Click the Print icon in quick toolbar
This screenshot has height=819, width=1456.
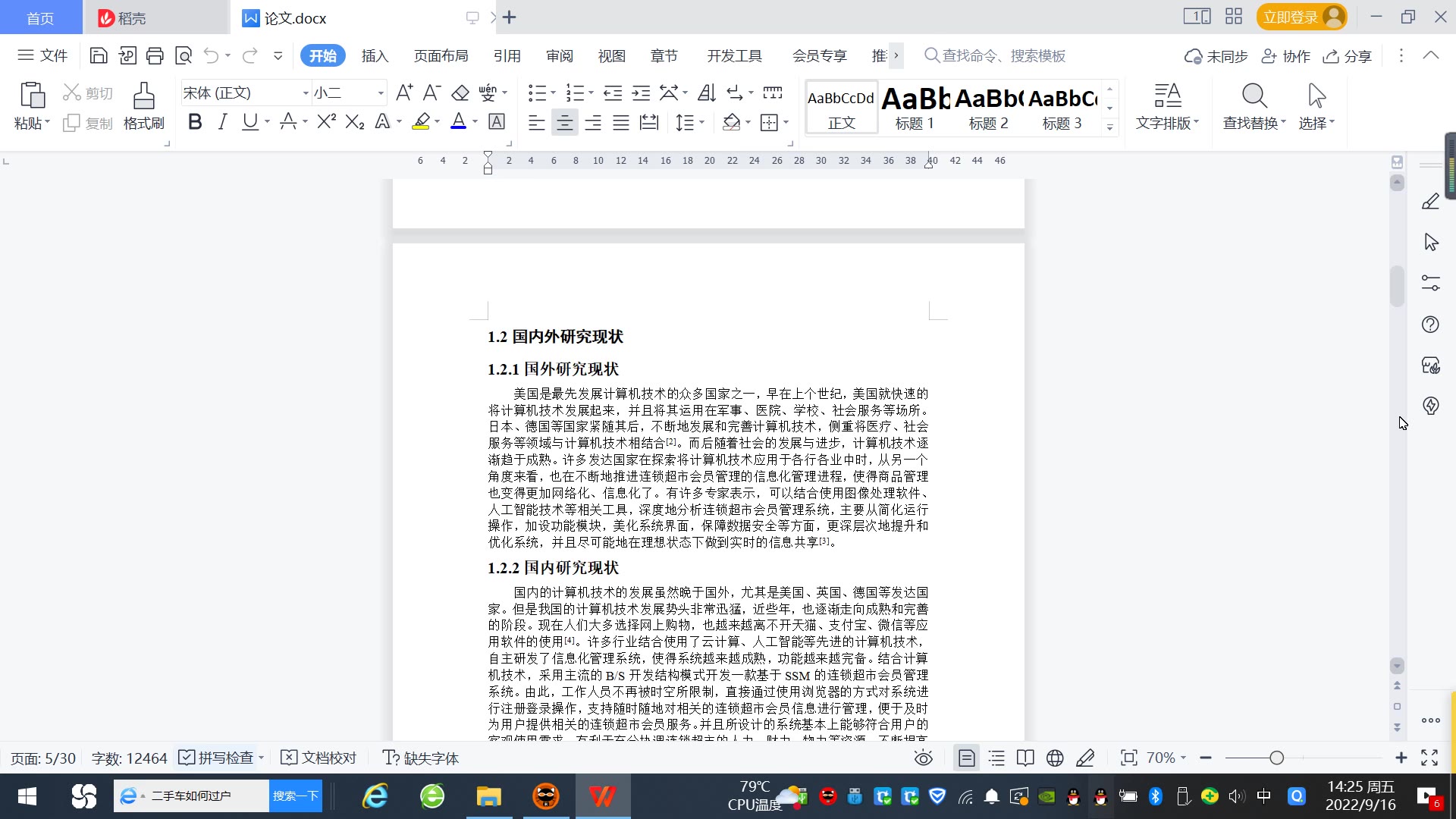[x=155, y=55]
